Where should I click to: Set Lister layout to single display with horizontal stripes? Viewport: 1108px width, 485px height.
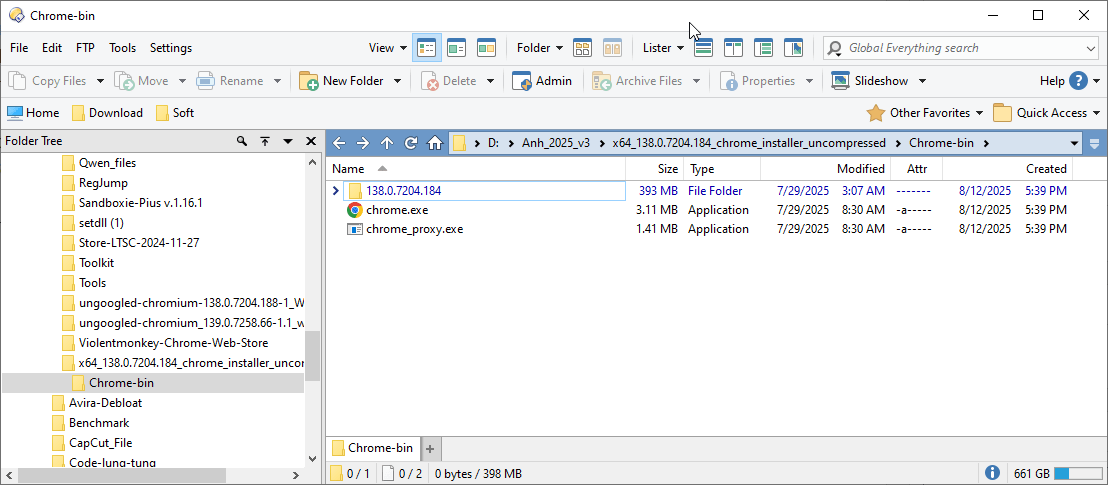pyautogui.click(x=704, y=48)
